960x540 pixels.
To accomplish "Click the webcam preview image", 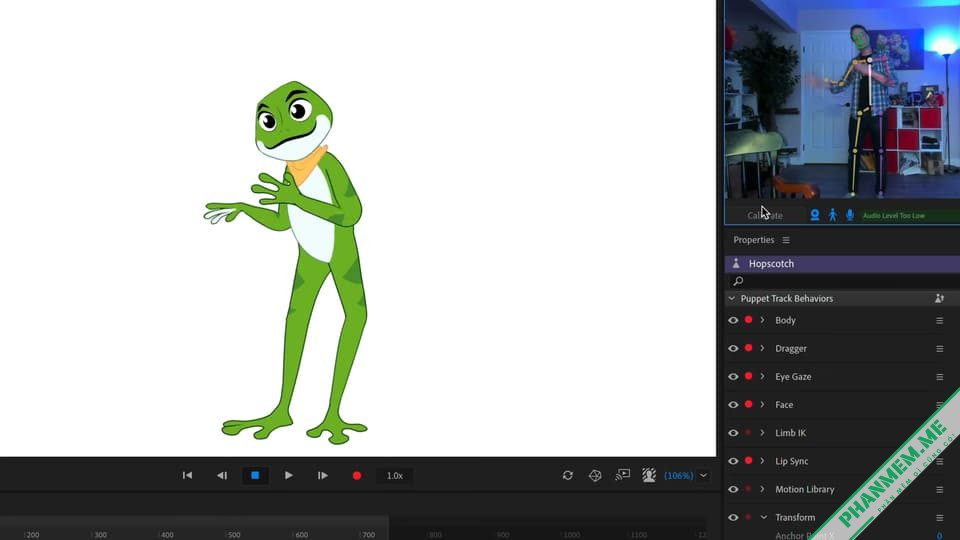I will (x=842, y=99).
